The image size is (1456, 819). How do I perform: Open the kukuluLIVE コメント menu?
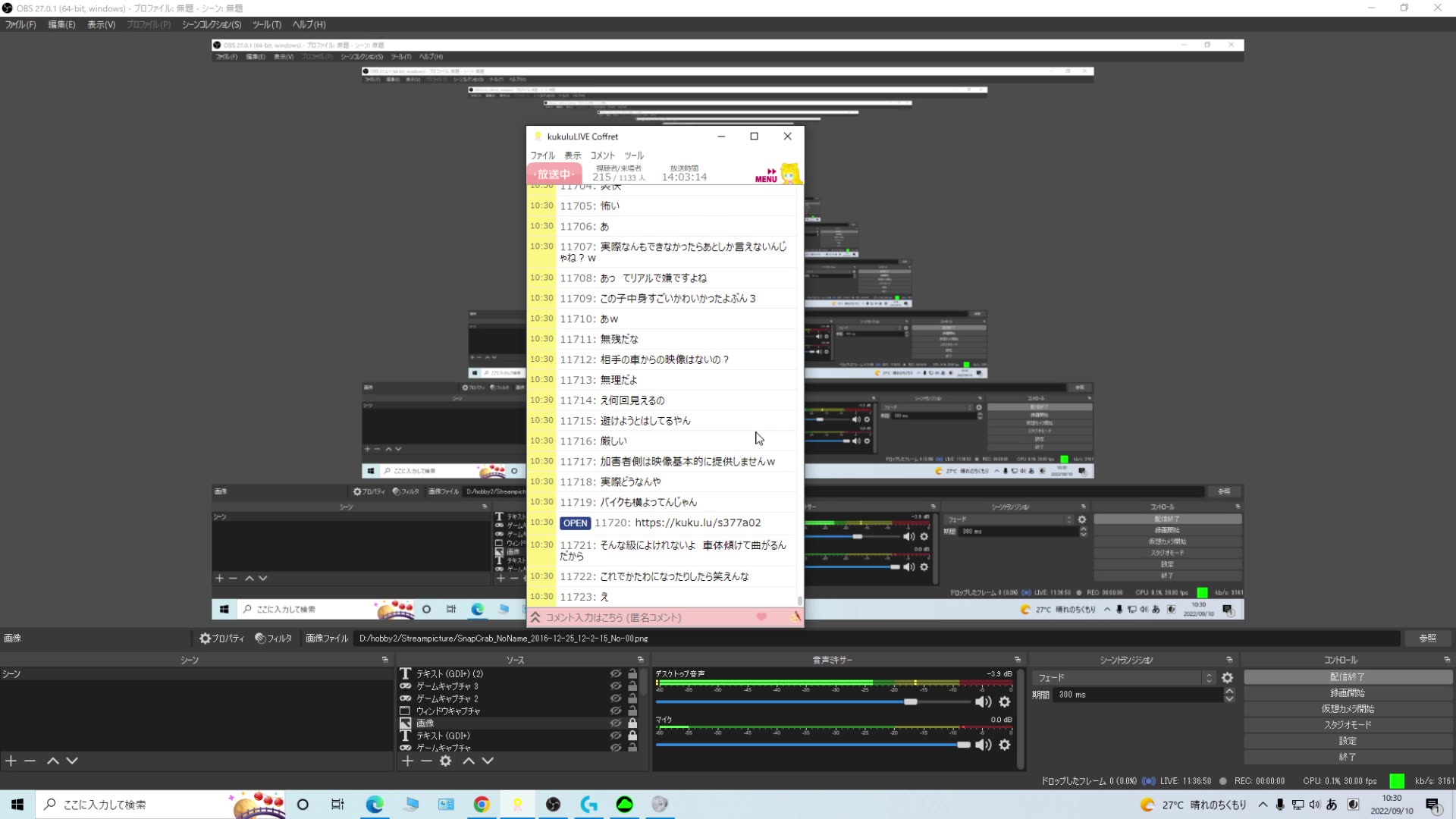[602, 155]
